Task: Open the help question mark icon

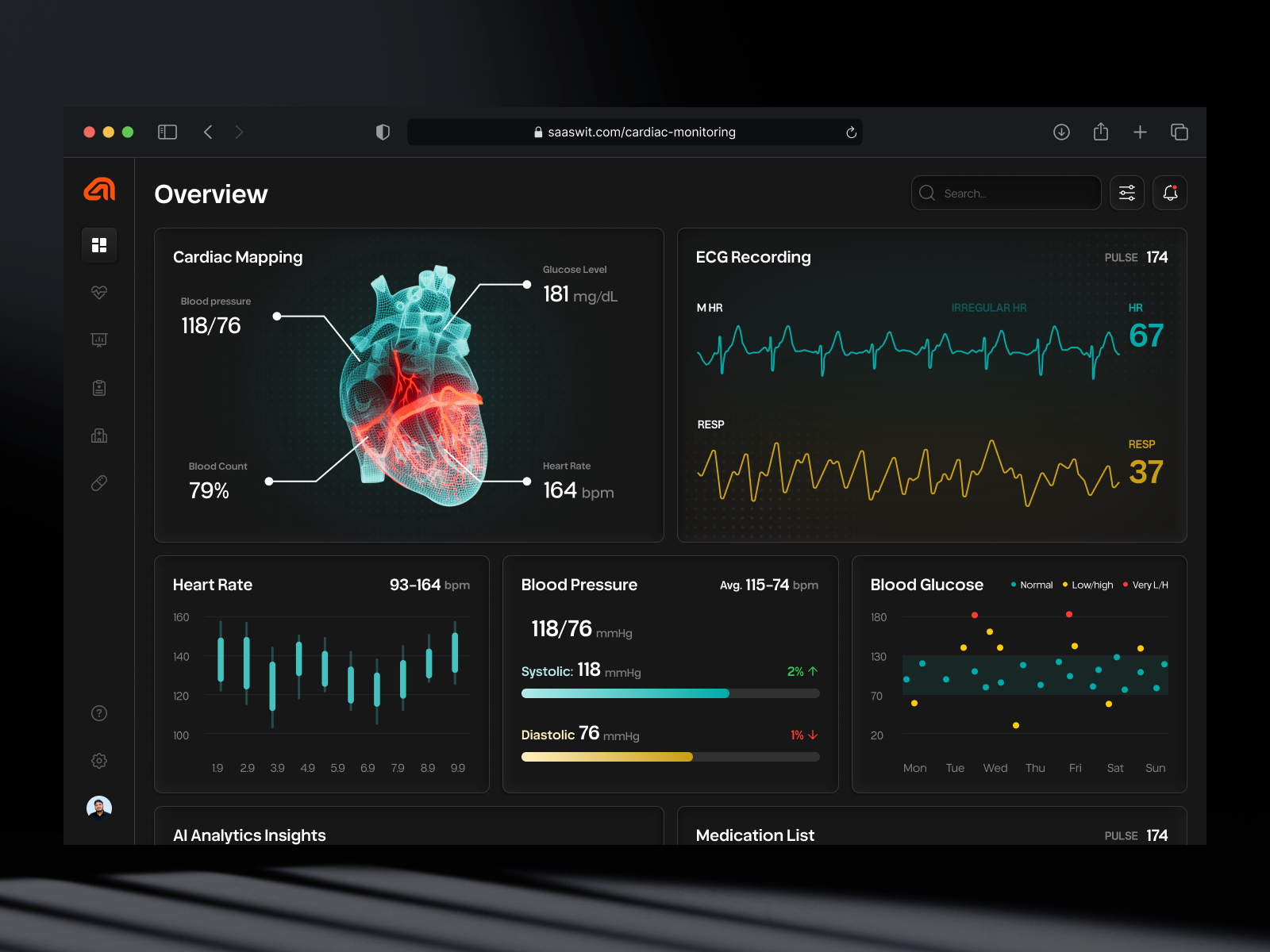Action: point(99,713)
